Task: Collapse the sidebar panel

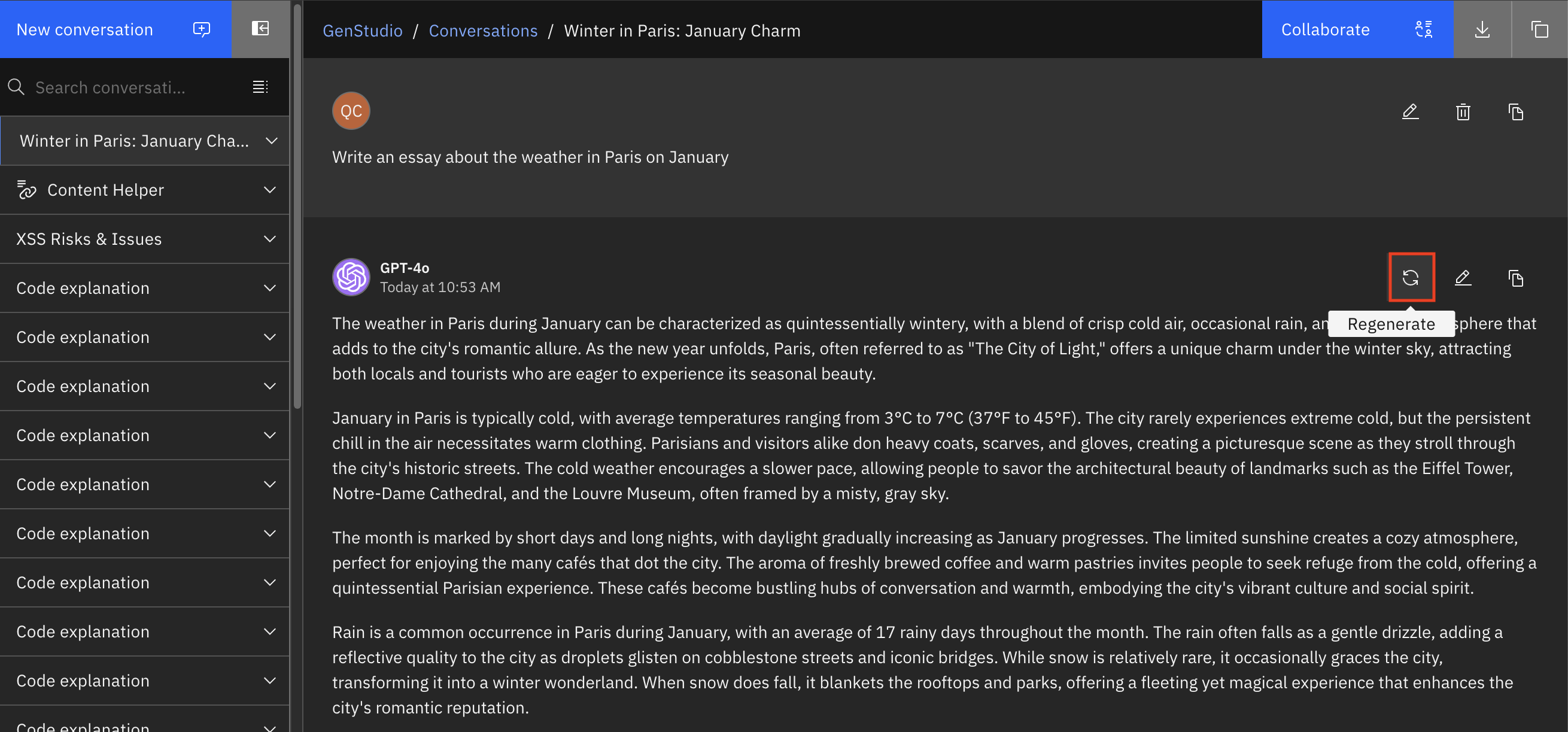Action: pos(260,29)
